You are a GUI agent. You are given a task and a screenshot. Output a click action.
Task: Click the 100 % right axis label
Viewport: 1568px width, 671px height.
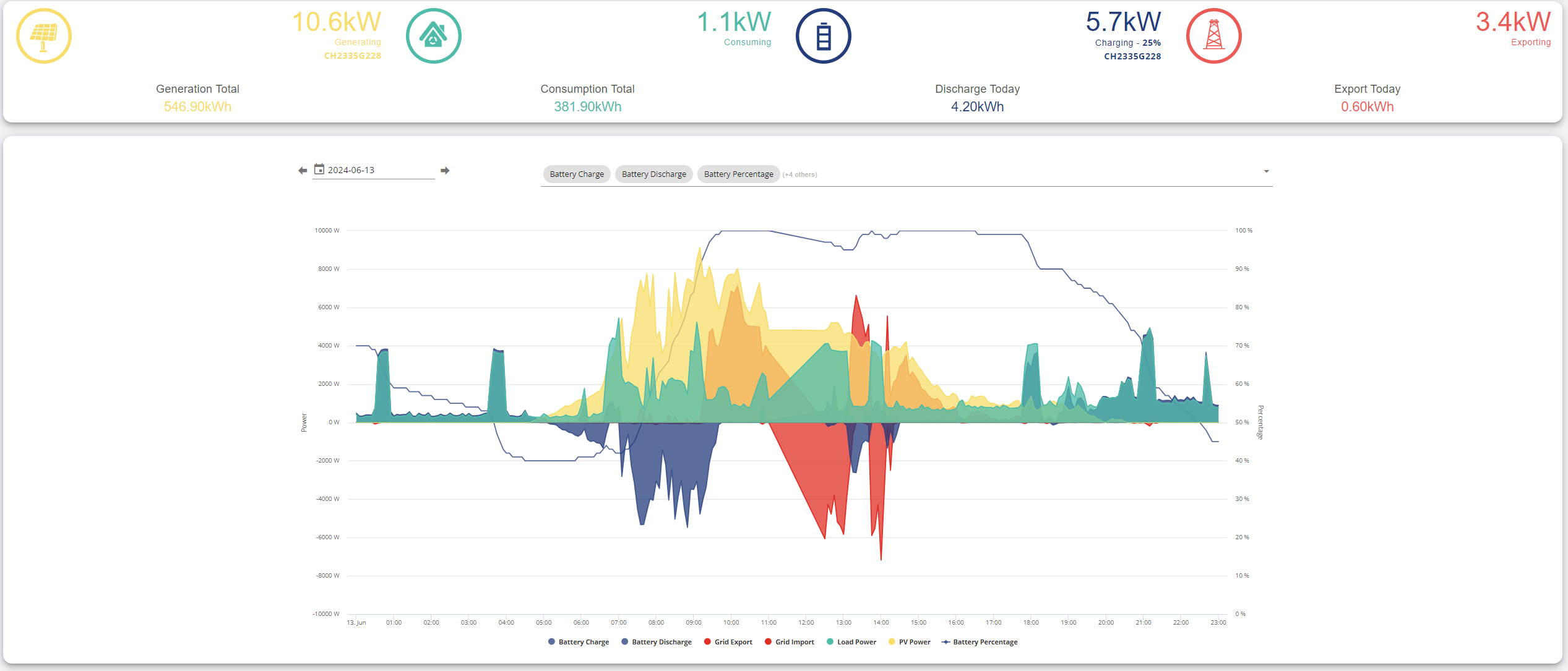point(1244,231)
